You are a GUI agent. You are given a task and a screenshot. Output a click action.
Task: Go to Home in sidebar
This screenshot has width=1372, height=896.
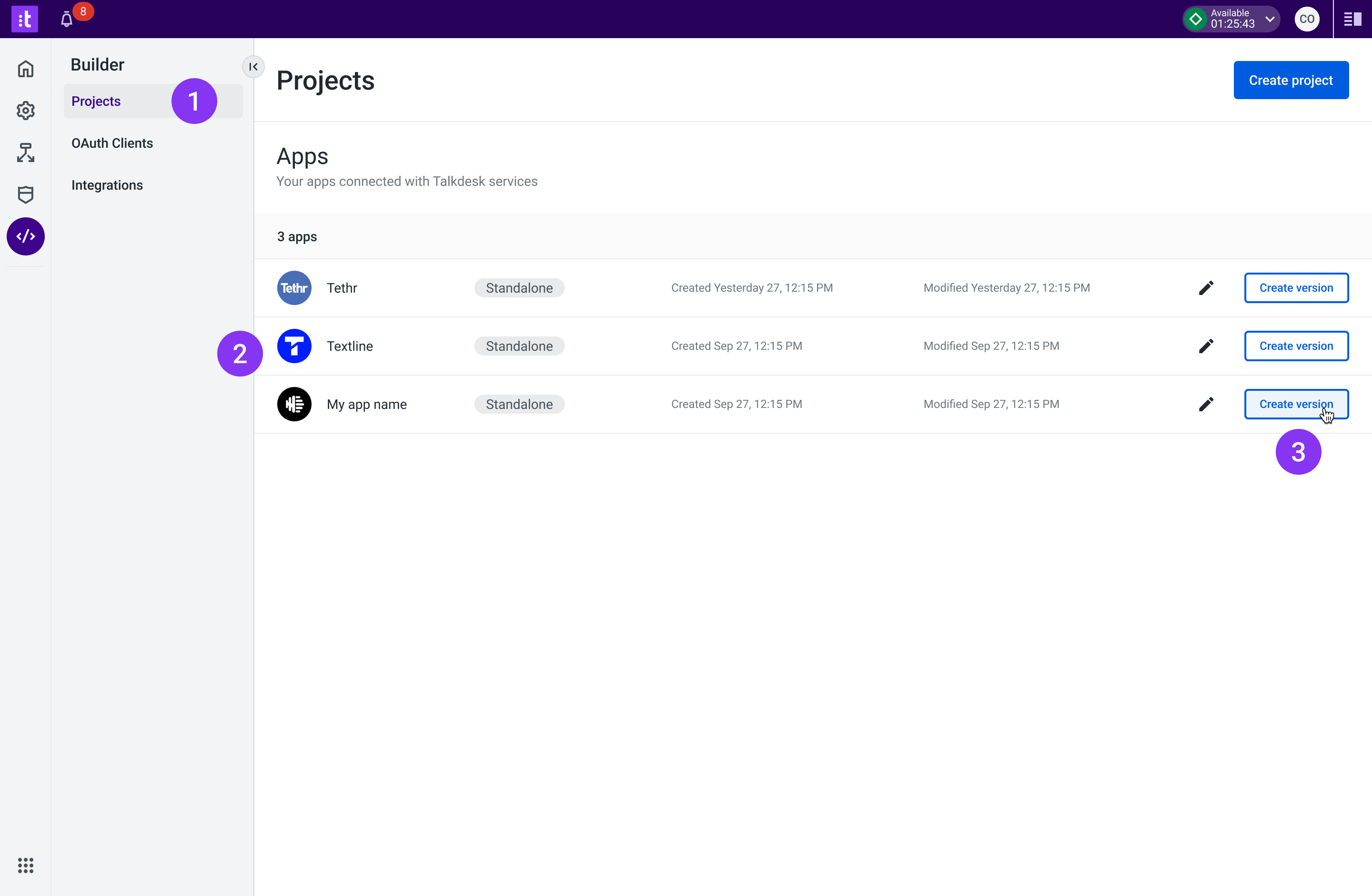click(25, 69)
